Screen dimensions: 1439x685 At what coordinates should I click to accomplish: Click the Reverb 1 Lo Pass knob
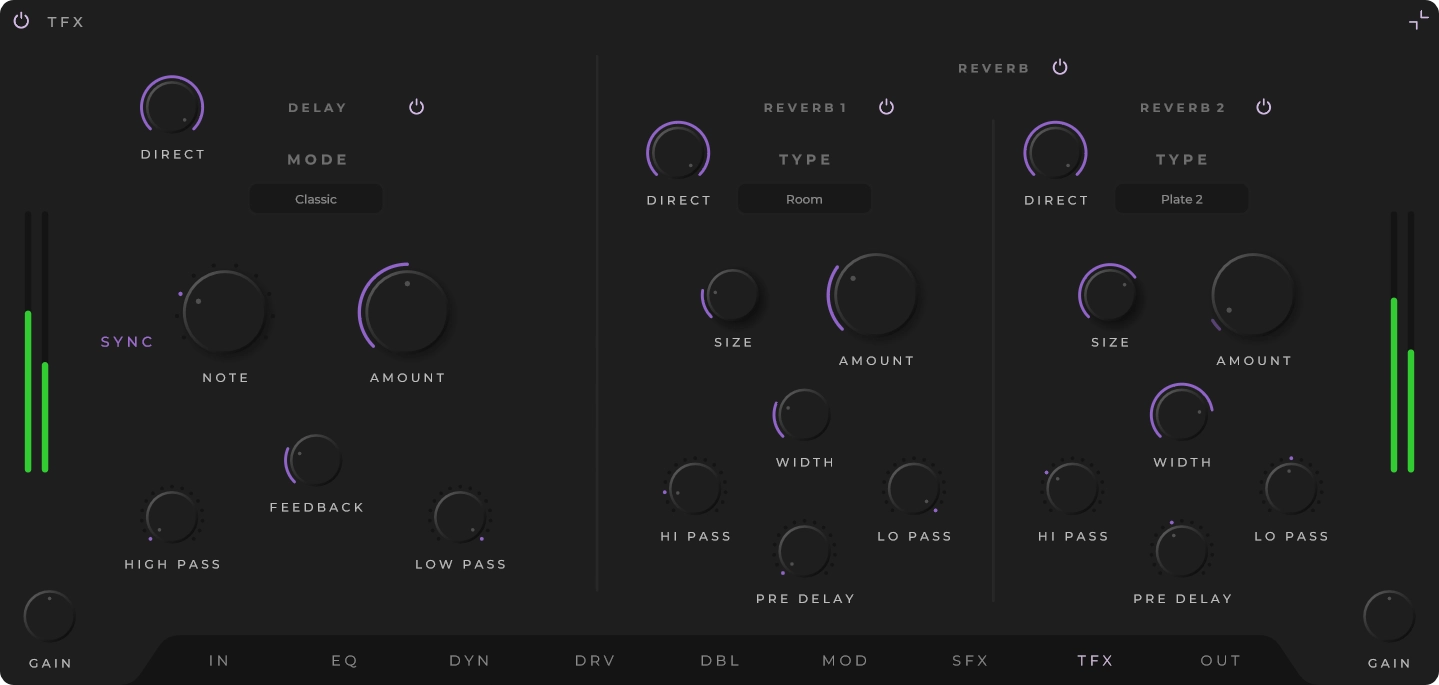(914, 489)
